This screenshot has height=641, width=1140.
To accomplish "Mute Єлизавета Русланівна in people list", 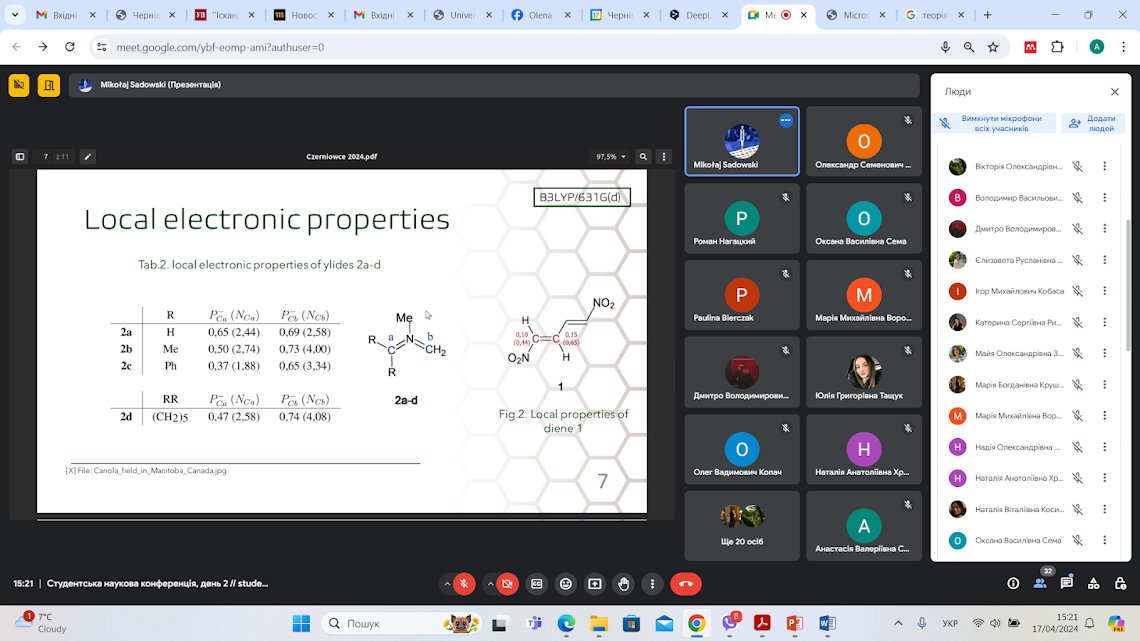I will (x=1077, y=260).
